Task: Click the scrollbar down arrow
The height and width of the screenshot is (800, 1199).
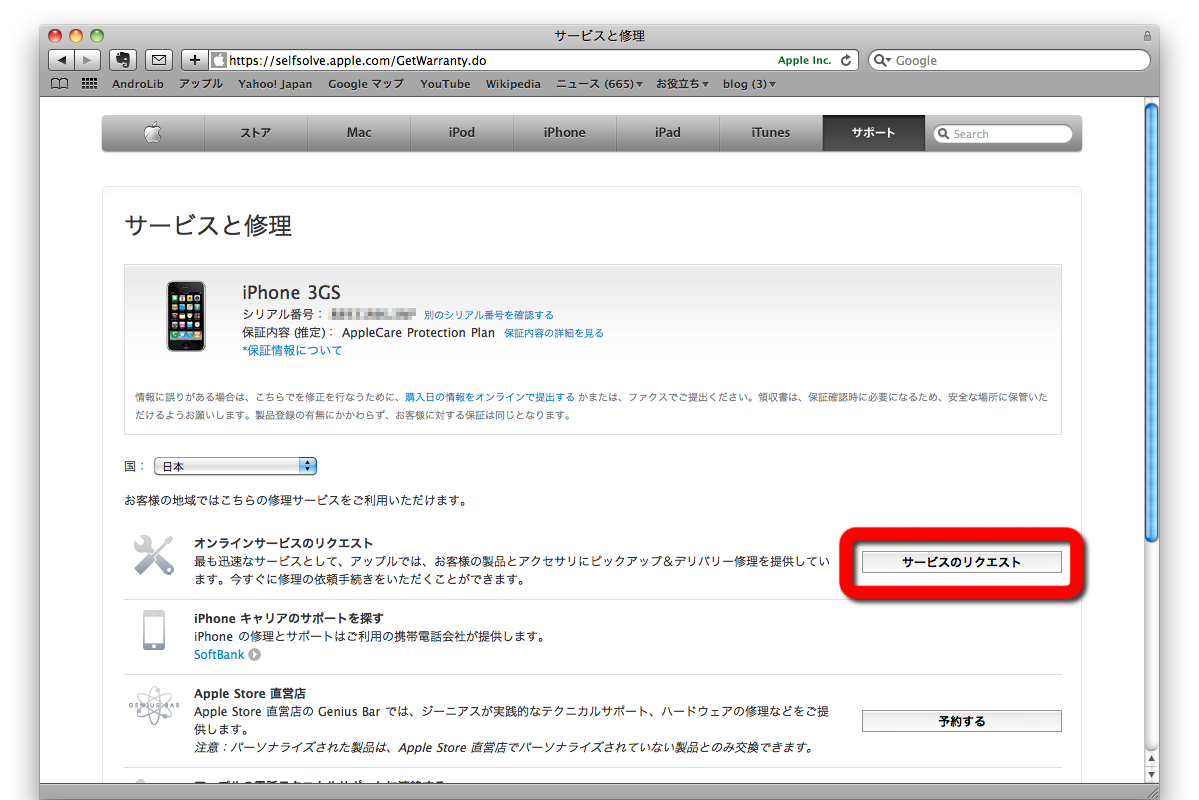Action: pyautogui.click(x=1152, y=774)
